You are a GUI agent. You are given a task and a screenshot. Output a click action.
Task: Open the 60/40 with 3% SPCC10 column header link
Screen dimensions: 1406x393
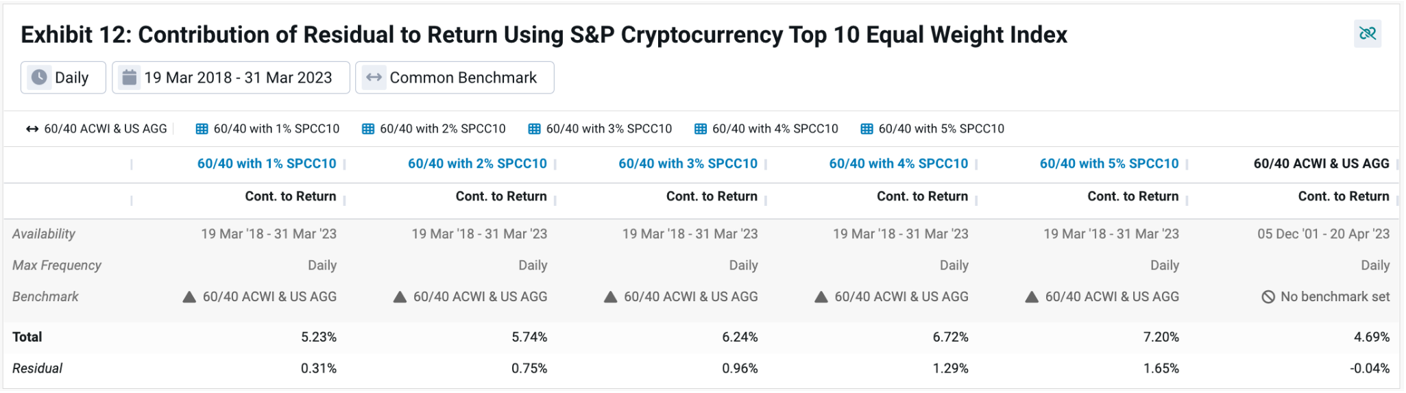pyautogui.click(x=688, y=163)
